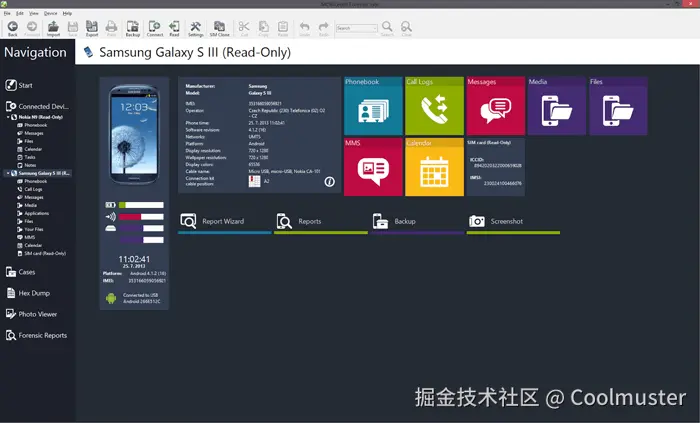Open the yellow Calendar tile
The width and height of the screenshot is (700, 423).
coord(434,167)
